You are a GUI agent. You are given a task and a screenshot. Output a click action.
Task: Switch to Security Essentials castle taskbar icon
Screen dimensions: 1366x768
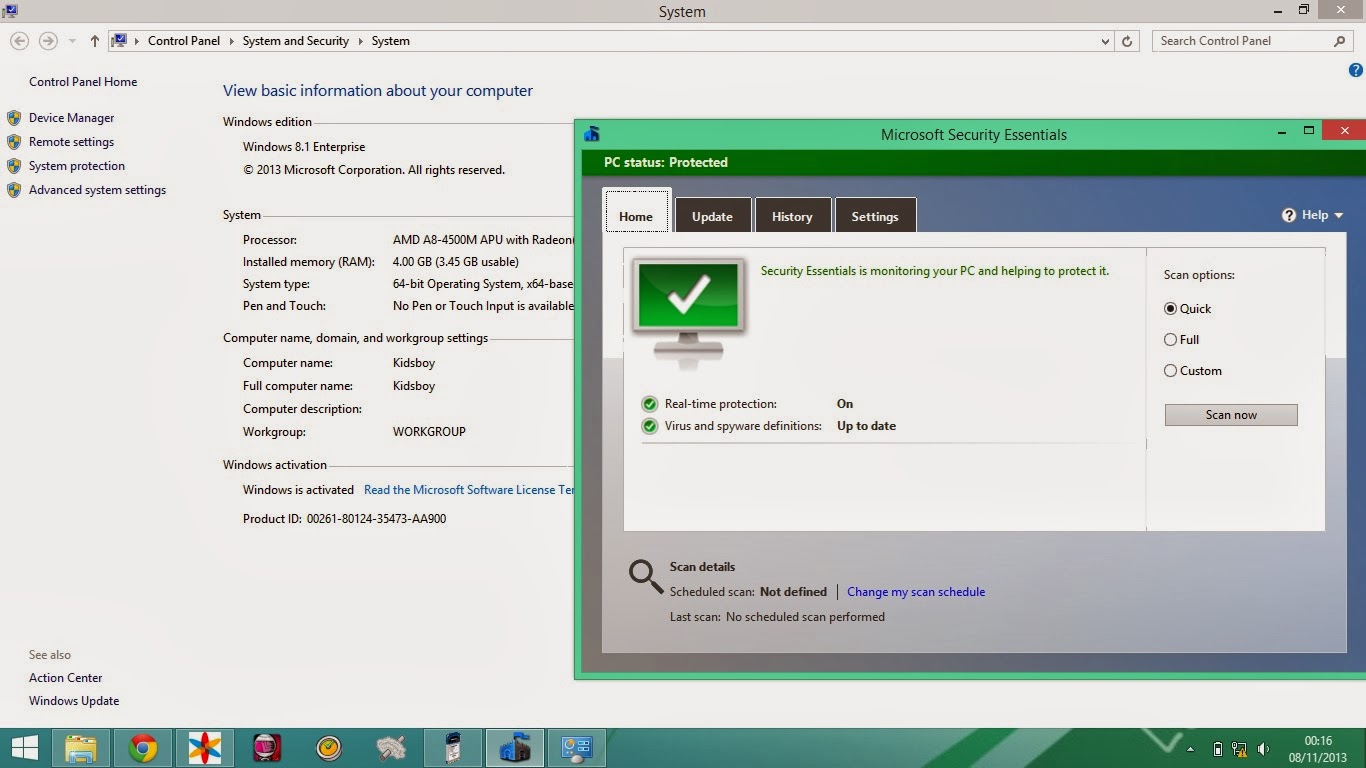pos(515,748)
